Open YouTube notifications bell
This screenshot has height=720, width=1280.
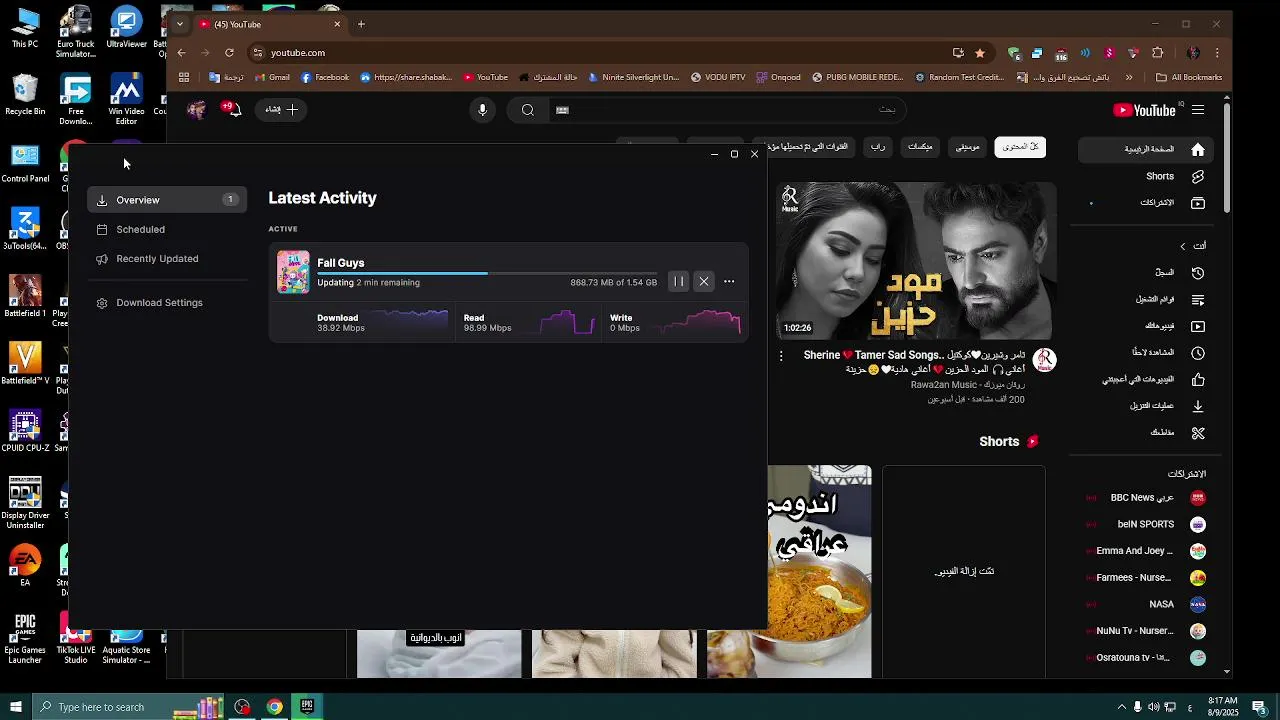coord(233,109)
